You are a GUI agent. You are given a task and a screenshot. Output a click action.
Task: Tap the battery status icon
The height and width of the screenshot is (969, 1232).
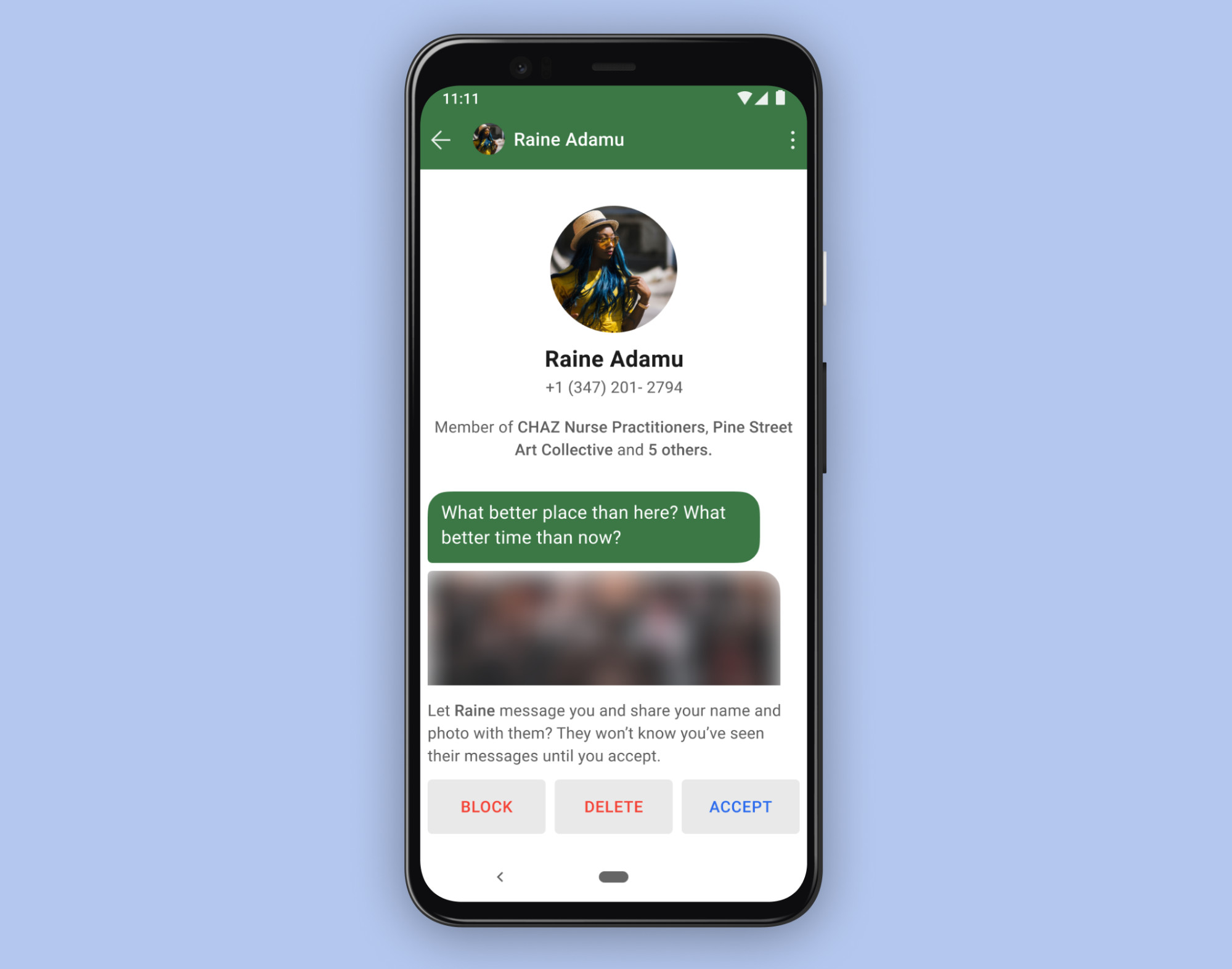point(790,98)
